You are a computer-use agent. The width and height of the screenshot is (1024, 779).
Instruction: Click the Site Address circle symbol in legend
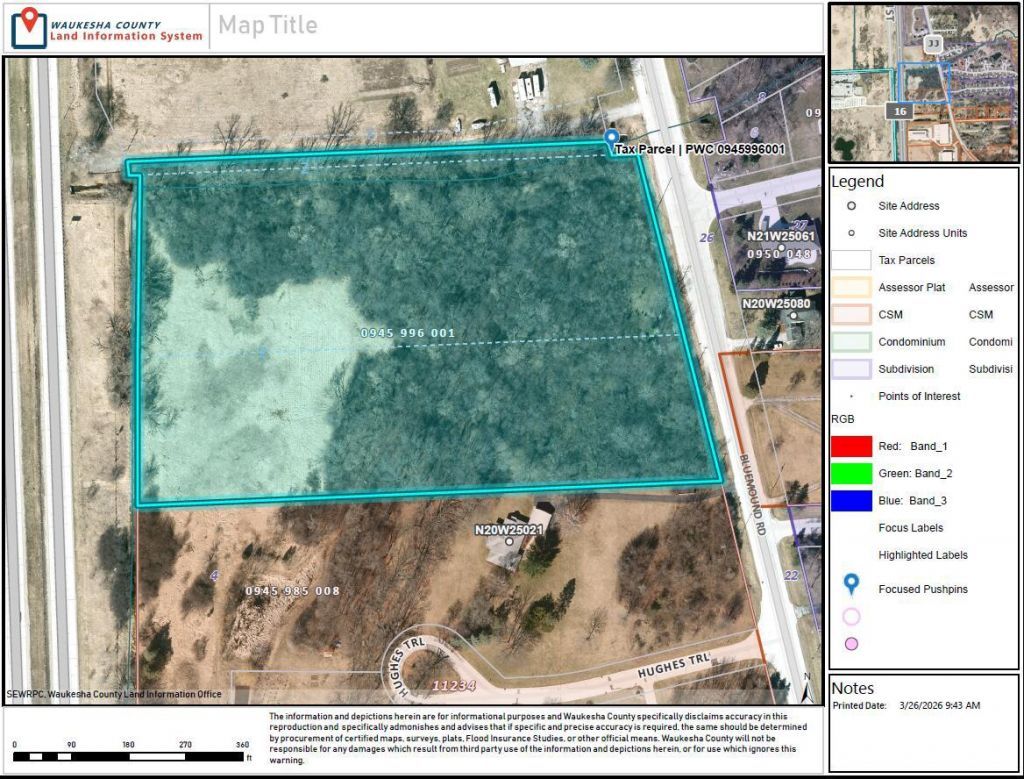pos(851,206)
